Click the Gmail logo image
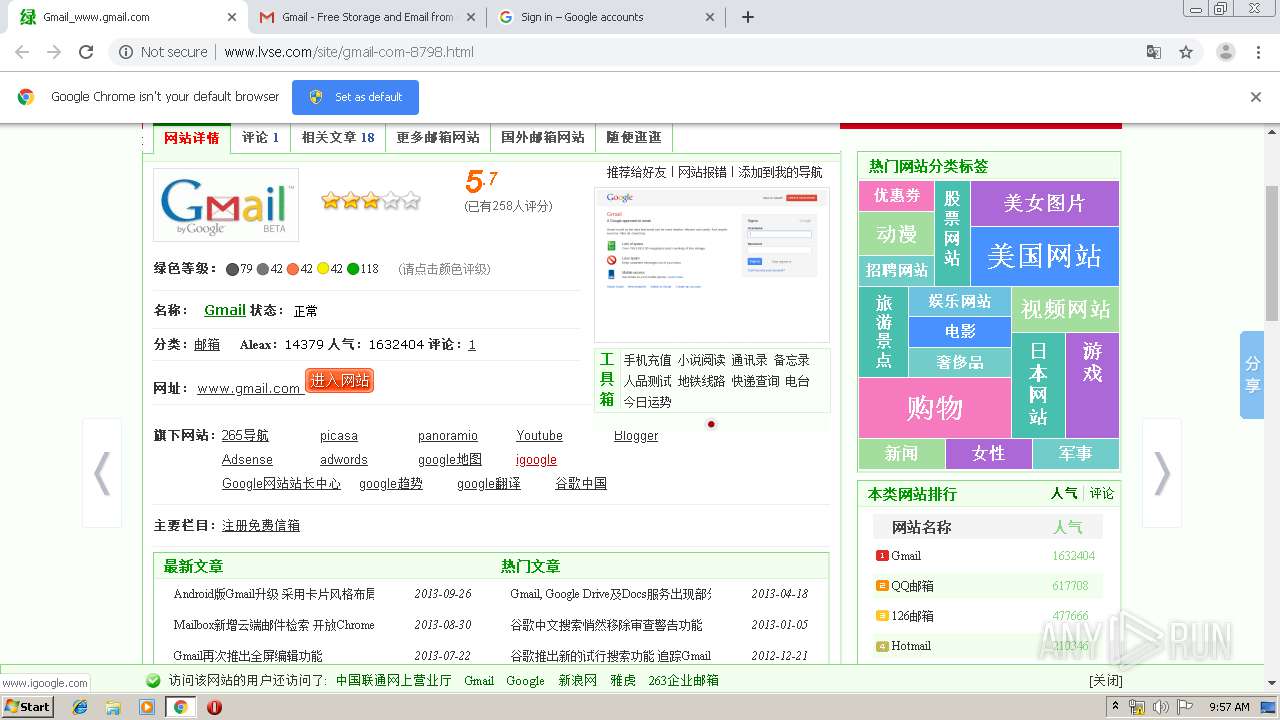This screenshot has width=1280, height=720. [x=226, y=205]
